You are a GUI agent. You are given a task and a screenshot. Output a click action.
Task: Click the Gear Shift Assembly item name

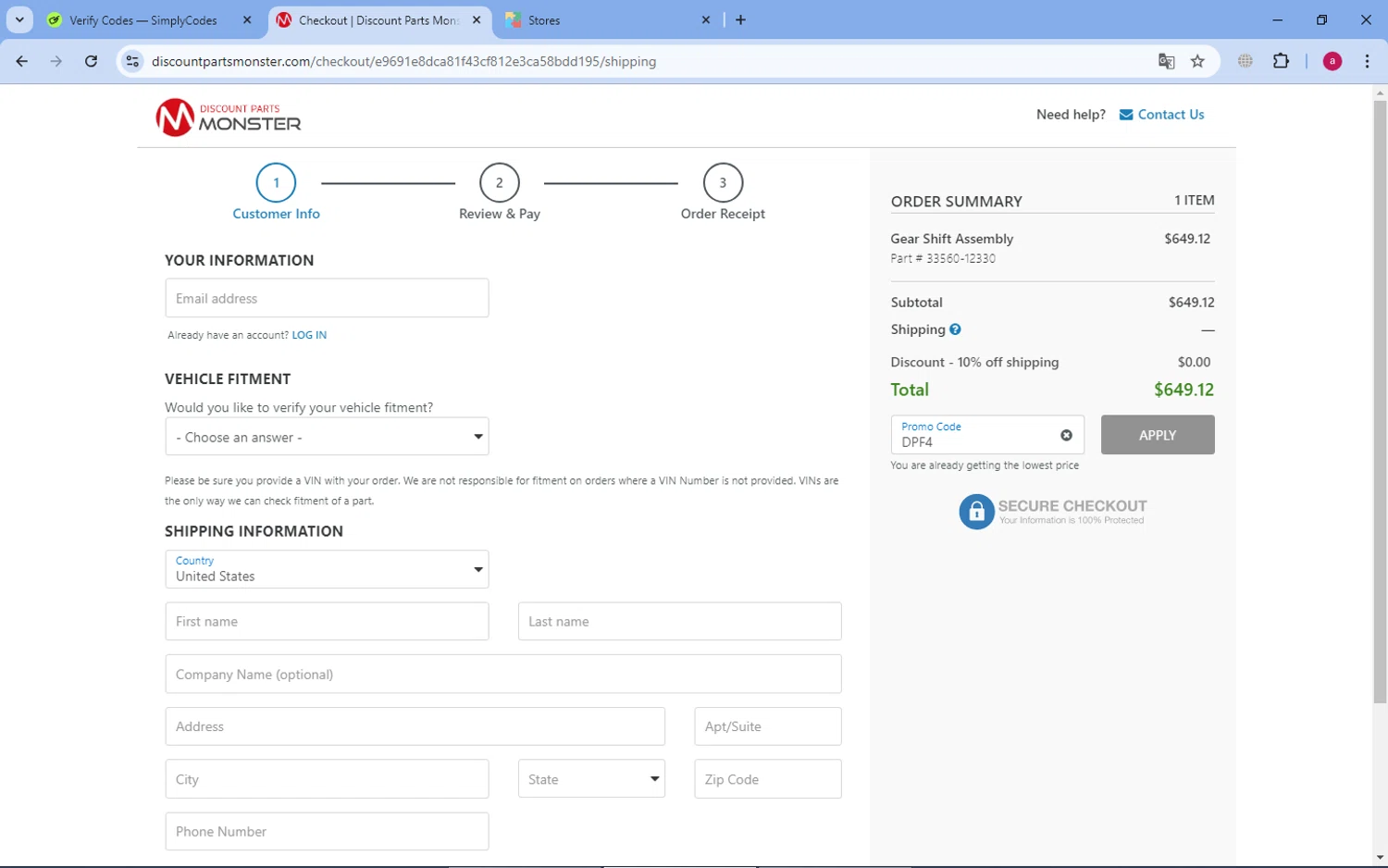point(952,239)
